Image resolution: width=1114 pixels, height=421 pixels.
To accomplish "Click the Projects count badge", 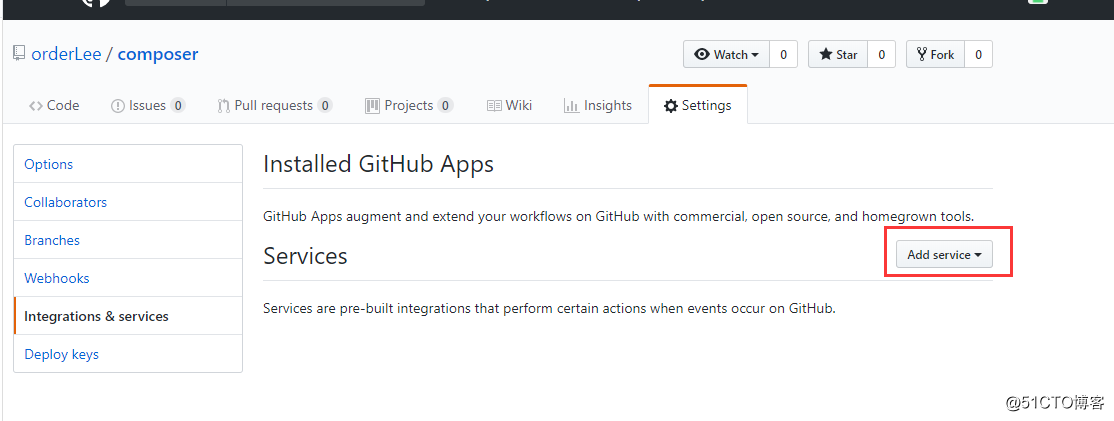I will 445,106.
